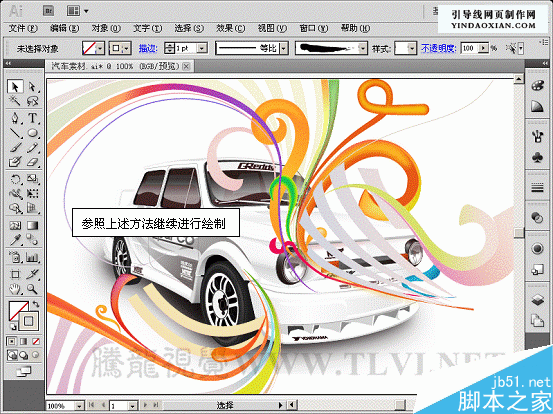Select the Line Segment tool

(x=15, y=133)
